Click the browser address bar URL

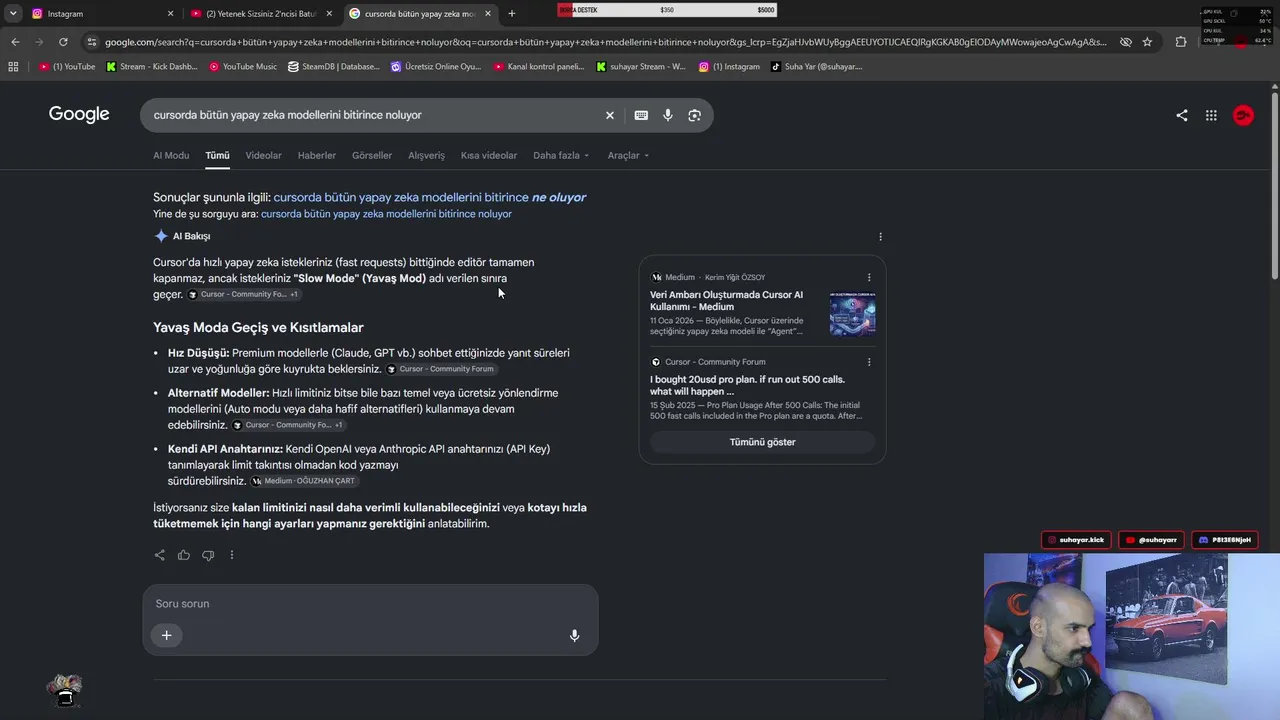tap(605, 42)
